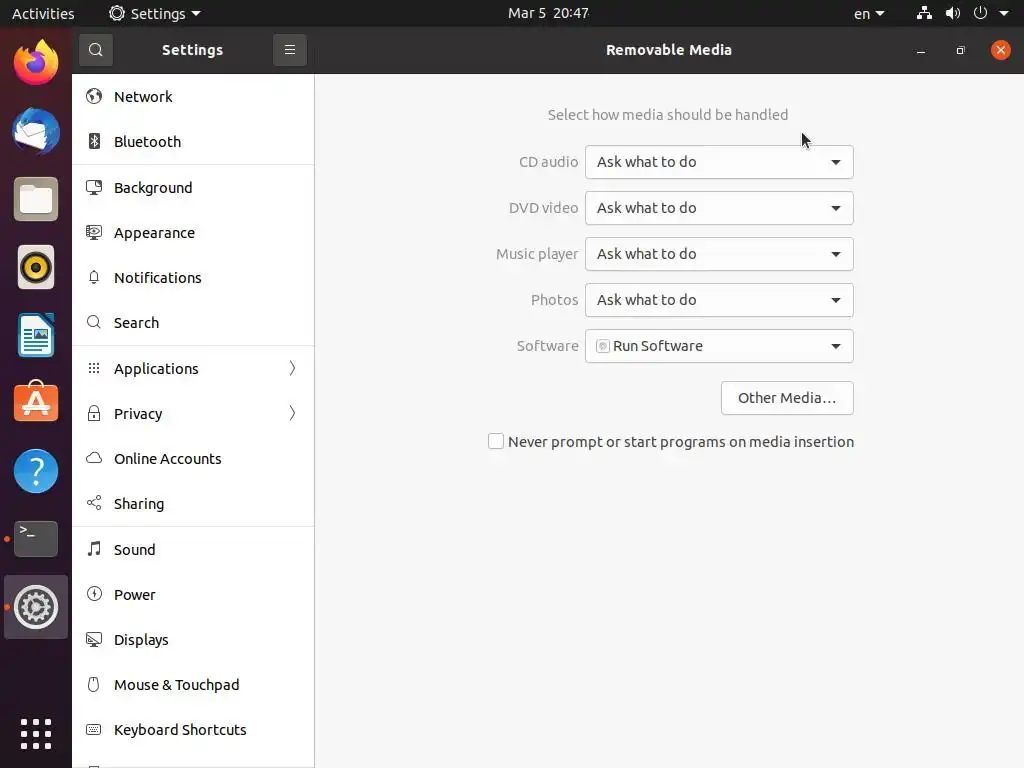Expand the Software action dropdown
Viewport: 1024px width, 768px height.
tap(718, 346)
